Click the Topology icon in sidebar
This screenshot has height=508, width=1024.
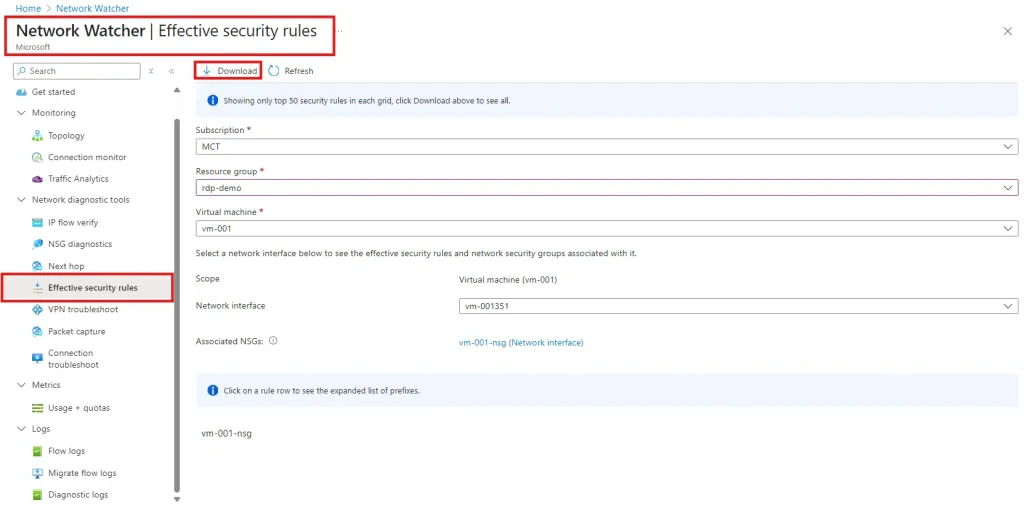tap(38, 135)
